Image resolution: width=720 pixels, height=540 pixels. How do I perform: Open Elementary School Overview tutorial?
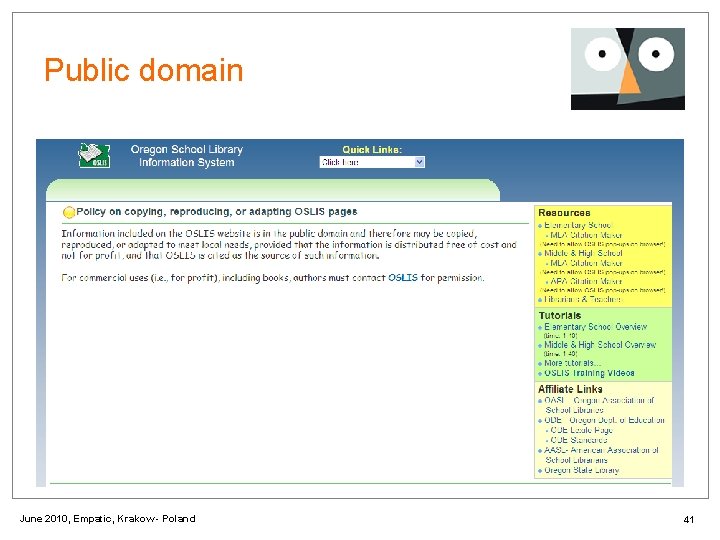(x=596, y=327)
